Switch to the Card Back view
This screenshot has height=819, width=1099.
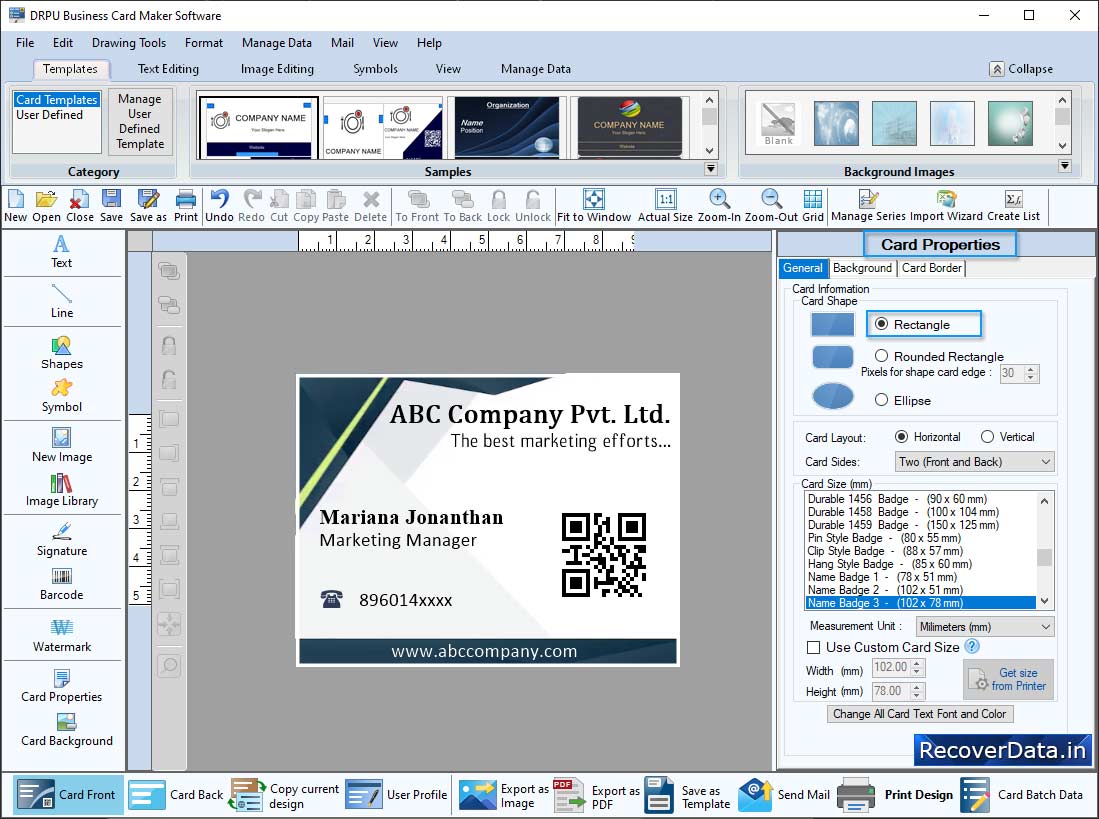(x=177, y=794)
